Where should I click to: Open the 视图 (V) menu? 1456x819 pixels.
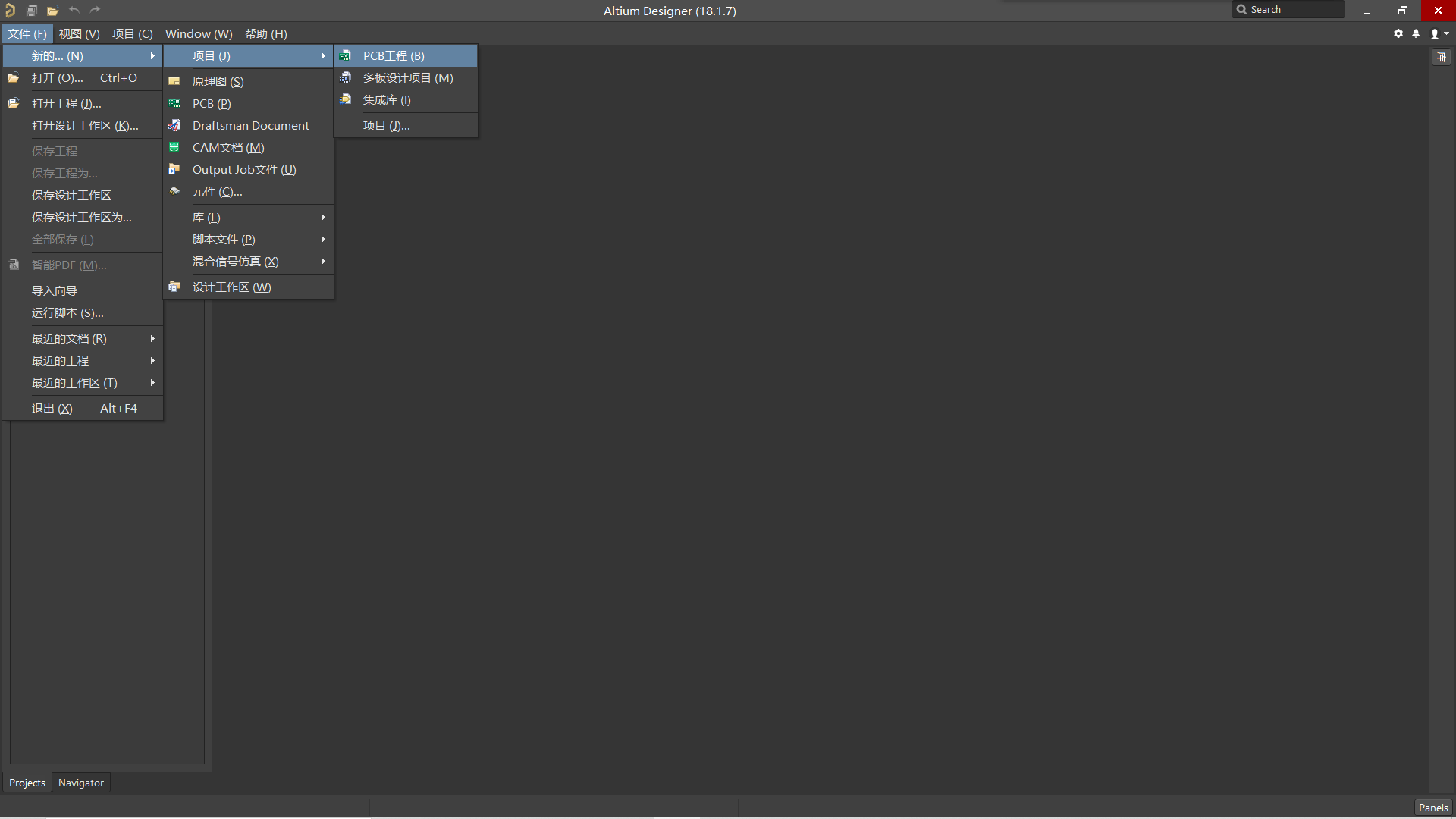point(80,33)
